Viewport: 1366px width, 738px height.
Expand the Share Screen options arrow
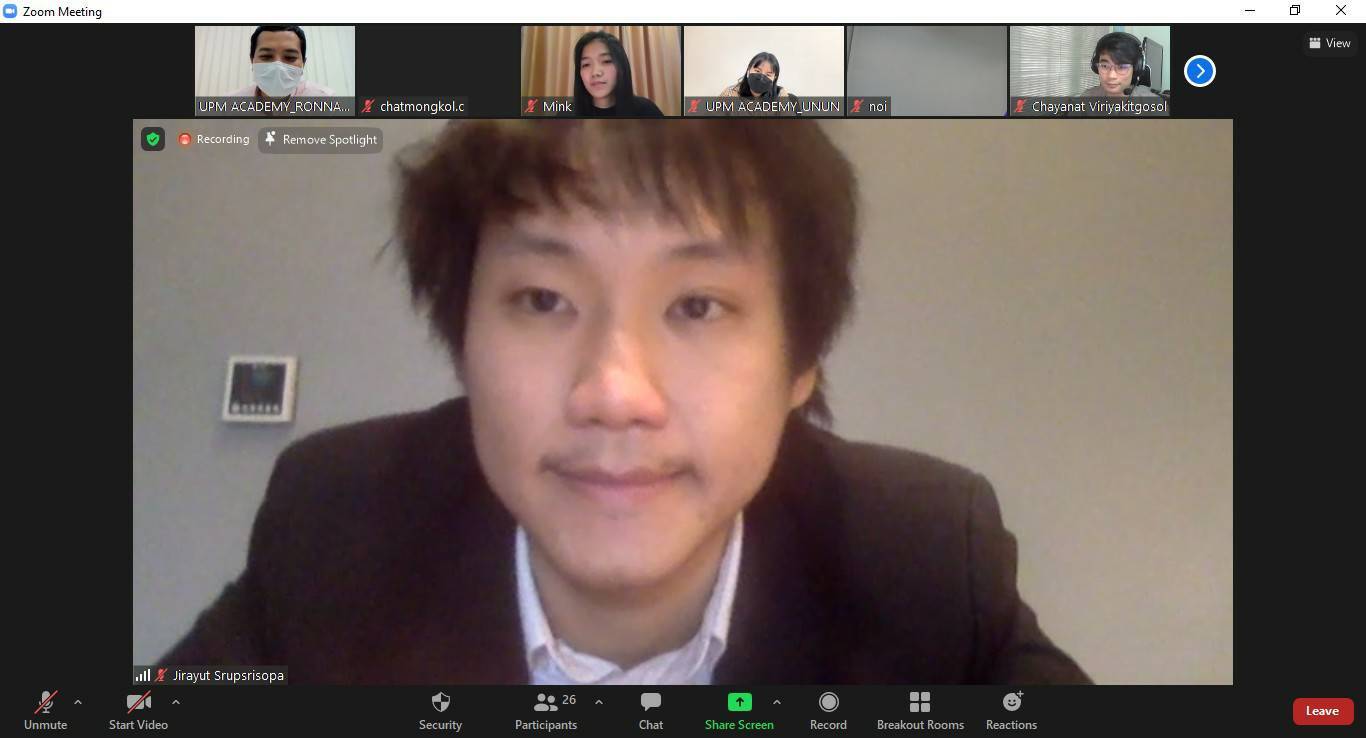click(x=777, y=702)
